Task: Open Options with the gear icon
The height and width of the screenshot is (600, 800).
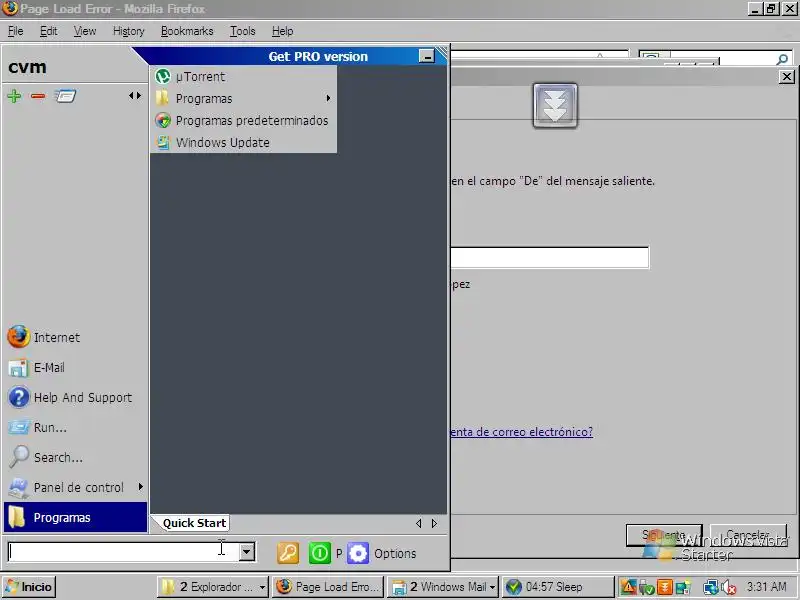Action: tap(382, 554)
